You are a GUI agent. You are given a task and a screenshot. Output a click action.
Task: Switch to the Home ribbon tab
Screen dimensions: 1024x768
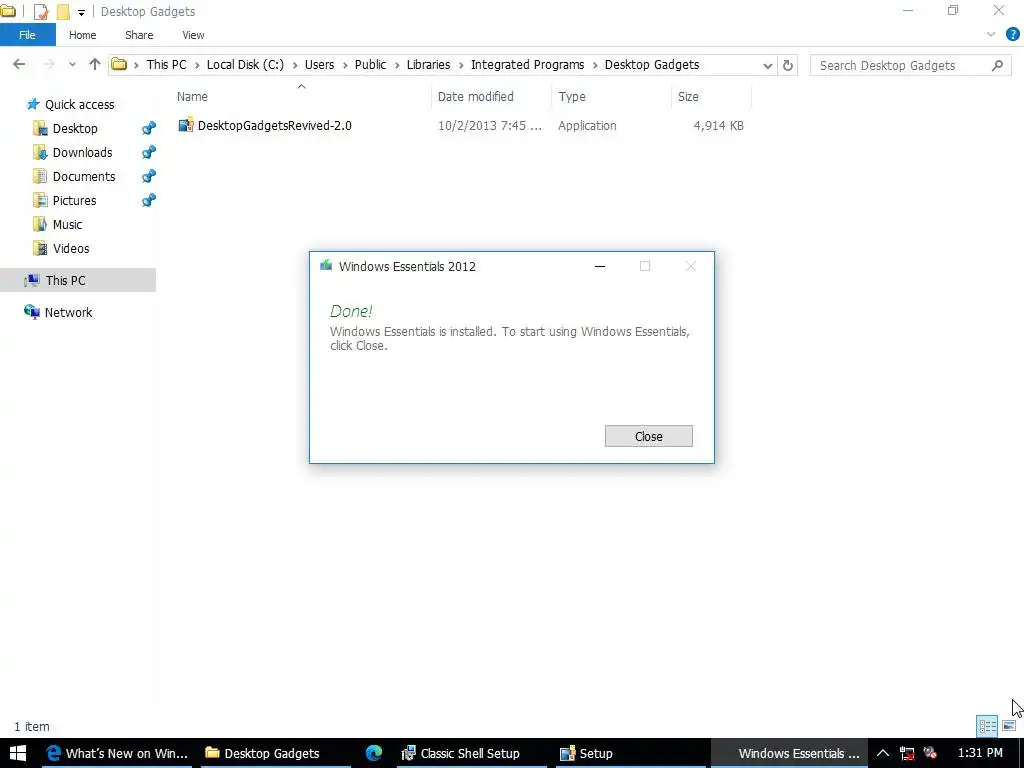point(82,35)
